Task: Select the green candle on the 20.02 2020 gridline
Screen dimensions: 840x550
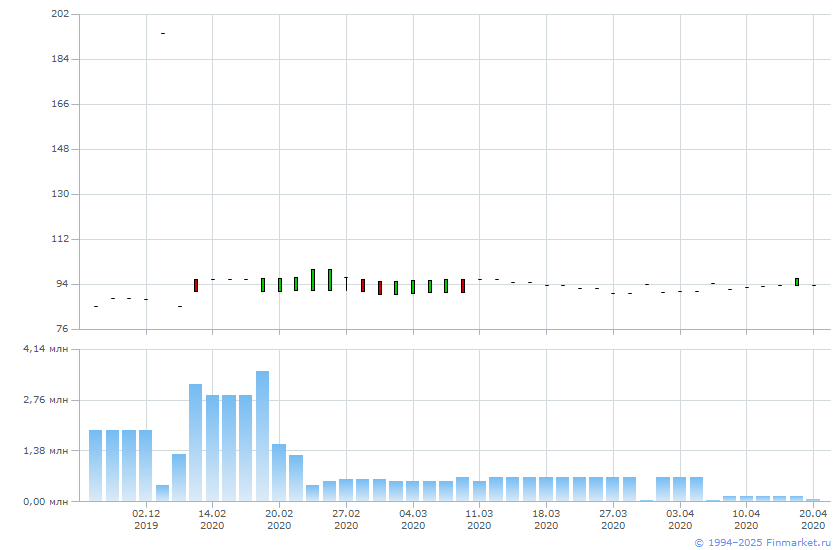Action: point(280,285)
